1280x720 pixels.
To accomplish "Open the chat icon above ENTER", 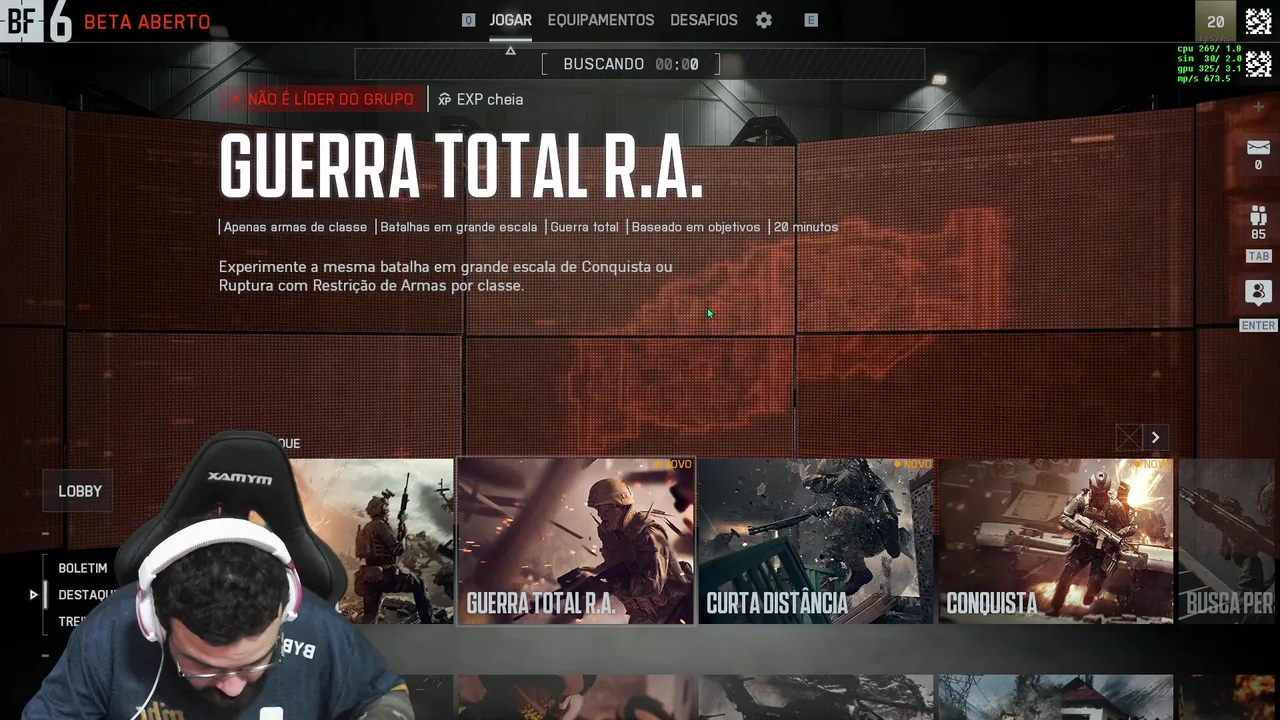I will click(1258, 293).
